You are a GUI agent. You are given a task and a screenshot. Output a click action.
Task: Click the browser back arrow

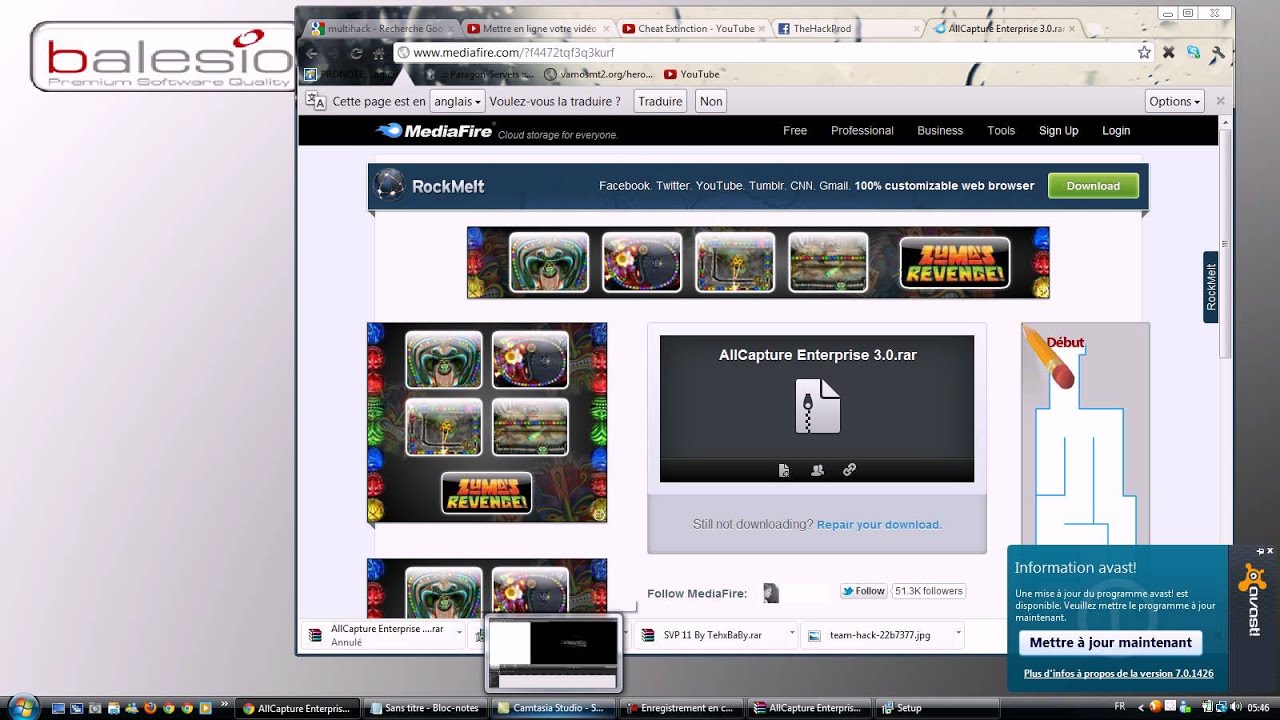click(x=312, y=53)
